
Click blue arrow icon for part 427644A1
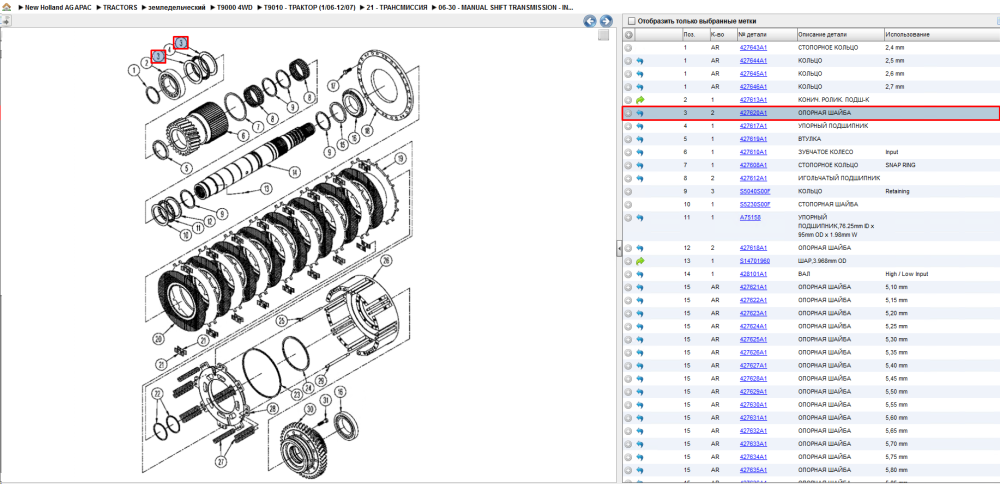(640, 61)
